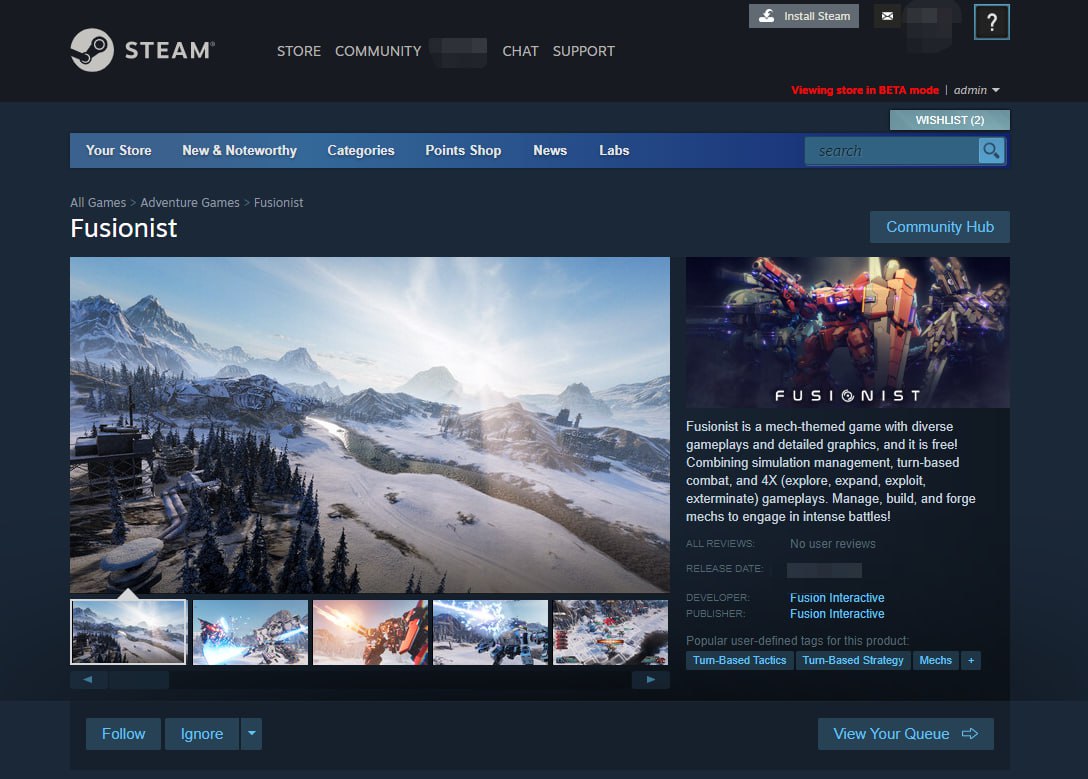1088x779 pixels.
Task: Select the Turn-Based Tactics tag
Action: coord(740,660)
